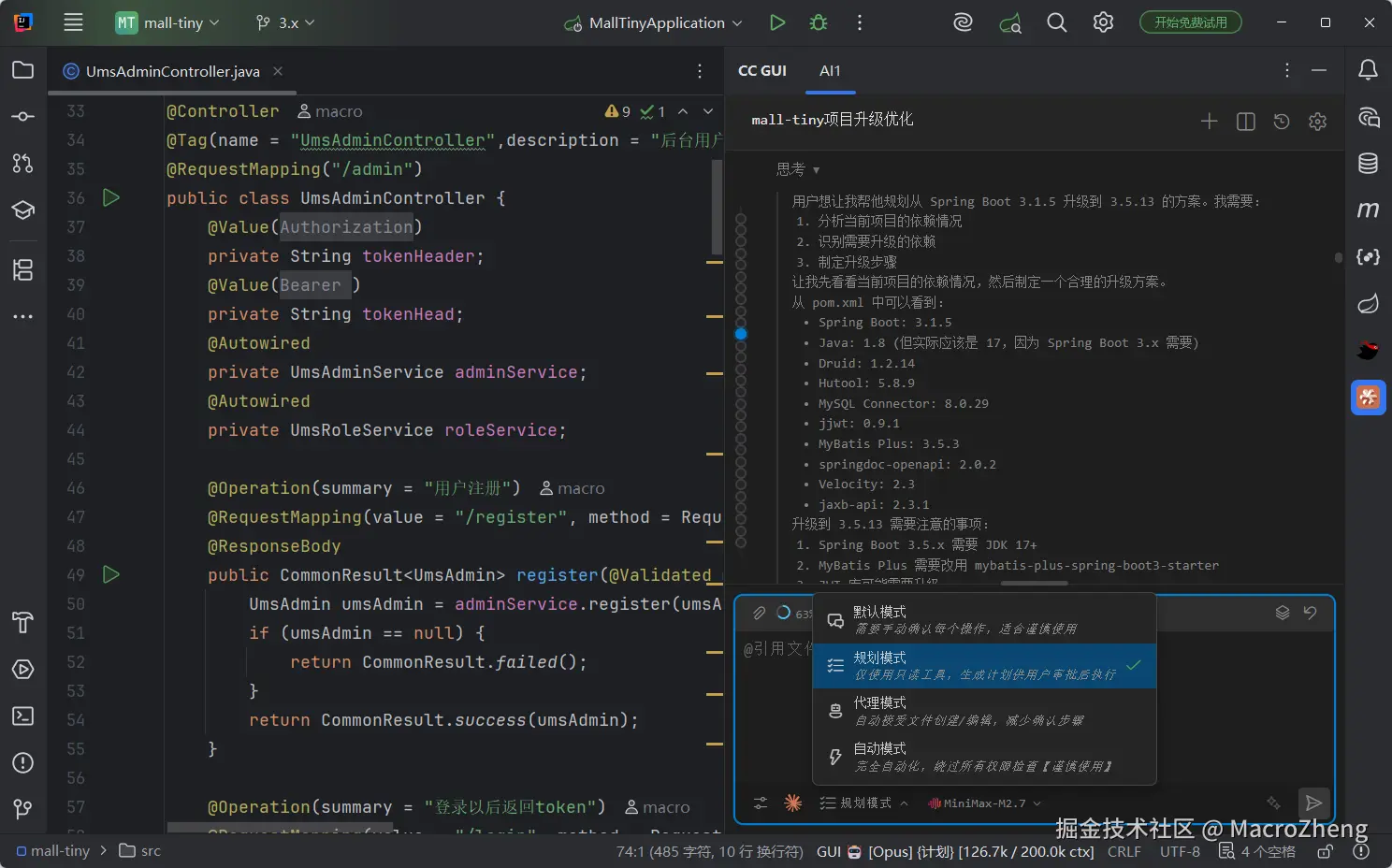Screen dimensions: 1392x868
Task: Run MallTinyApplication with the green play icon
Action: click(776, 22)
